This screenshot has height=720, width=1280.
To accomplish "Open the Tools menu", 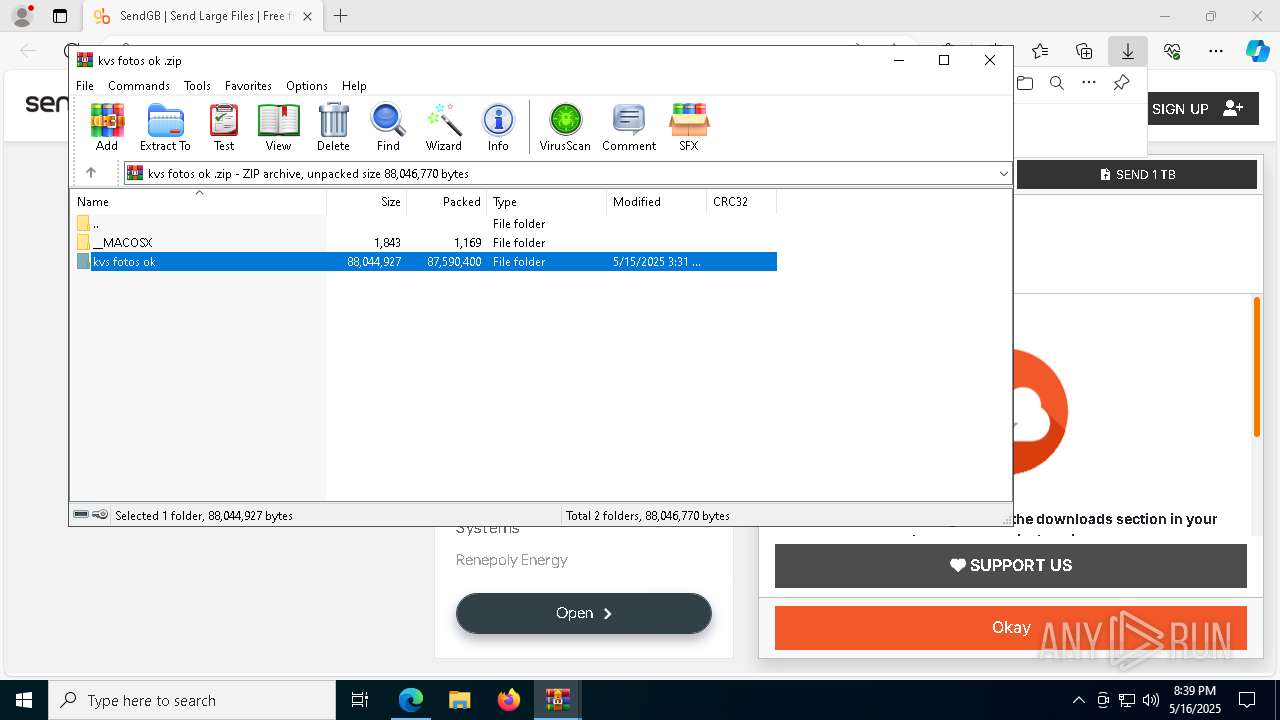I will [x=197, y=86].
